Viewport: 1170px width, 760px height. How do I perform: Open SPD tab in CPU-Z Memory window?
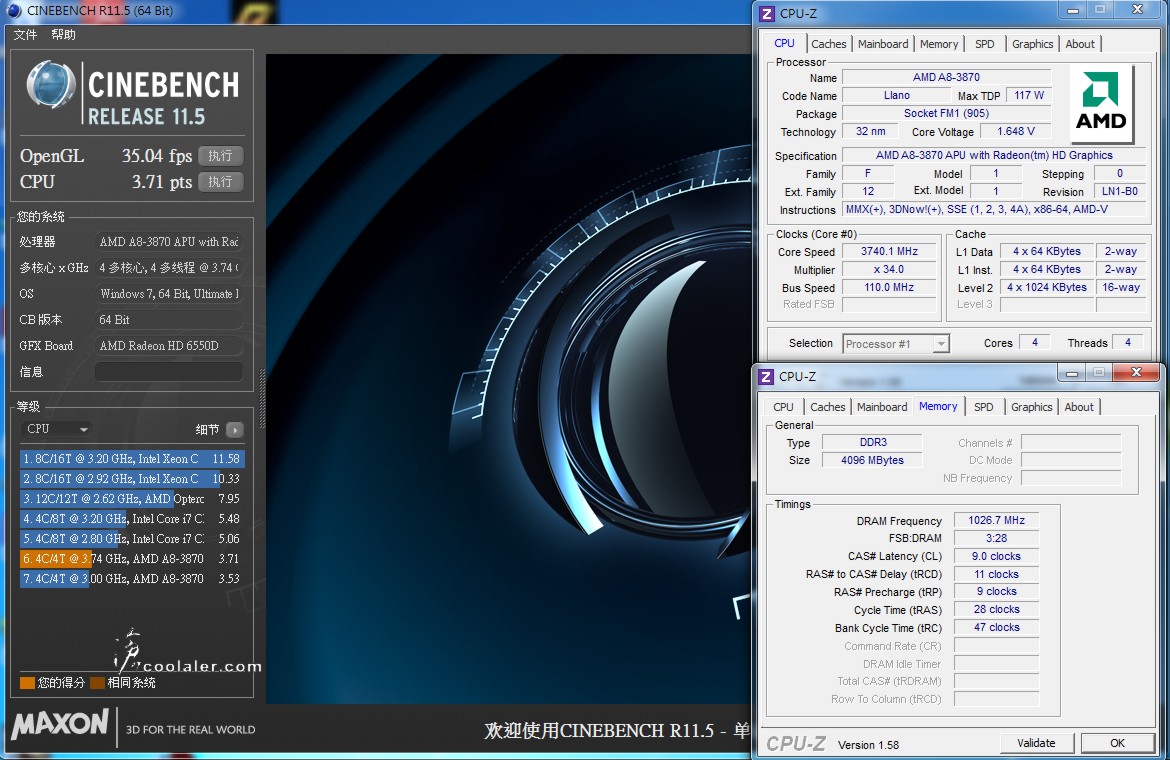(984, 407)
